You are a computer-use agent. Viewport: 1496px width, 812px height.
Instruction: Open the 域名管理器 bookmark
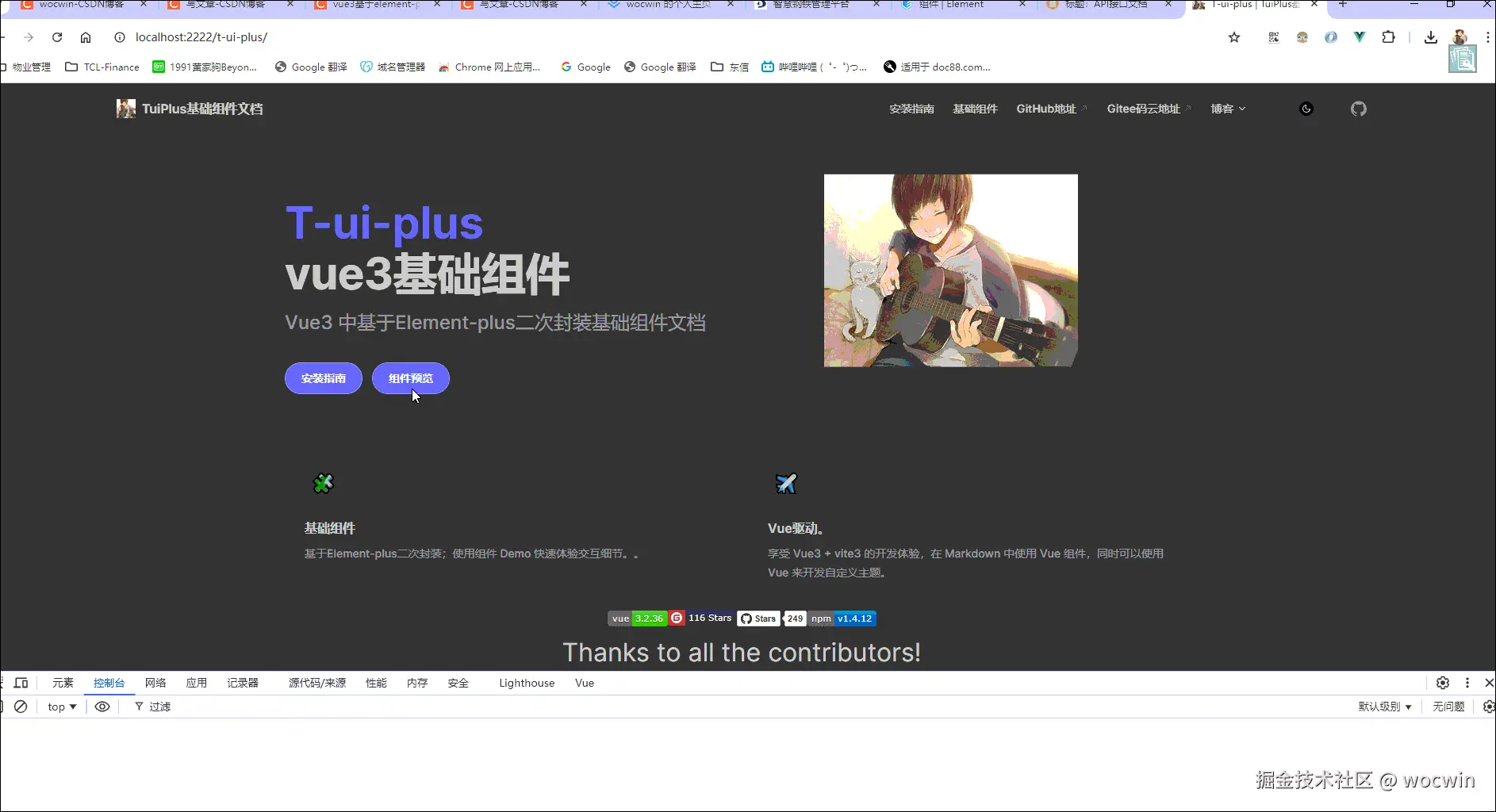[x=393, y=67]
